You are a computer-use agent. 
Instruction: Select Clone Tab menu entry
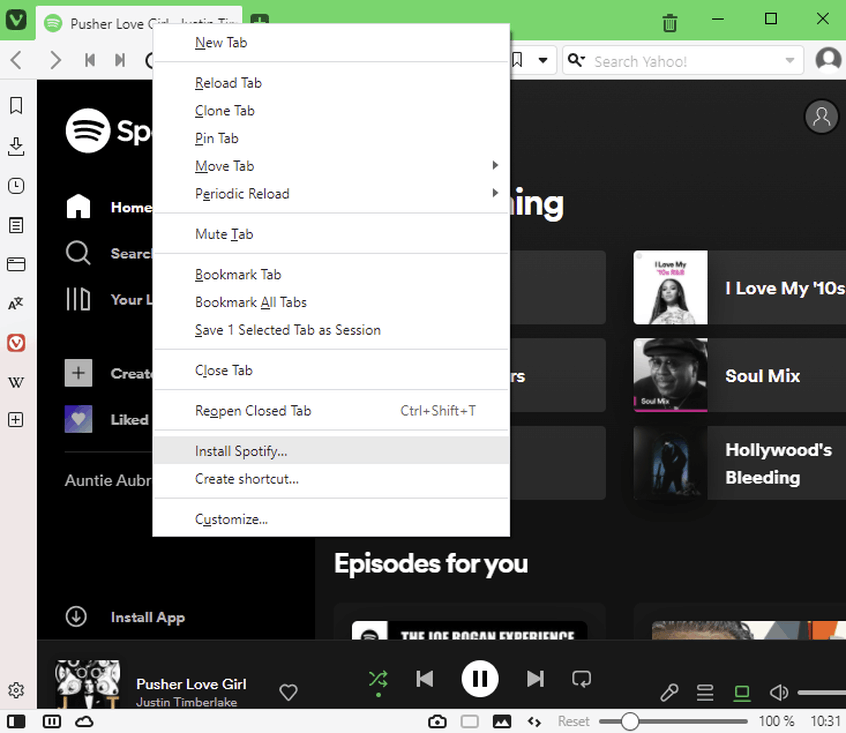click(x=331, y=111)
